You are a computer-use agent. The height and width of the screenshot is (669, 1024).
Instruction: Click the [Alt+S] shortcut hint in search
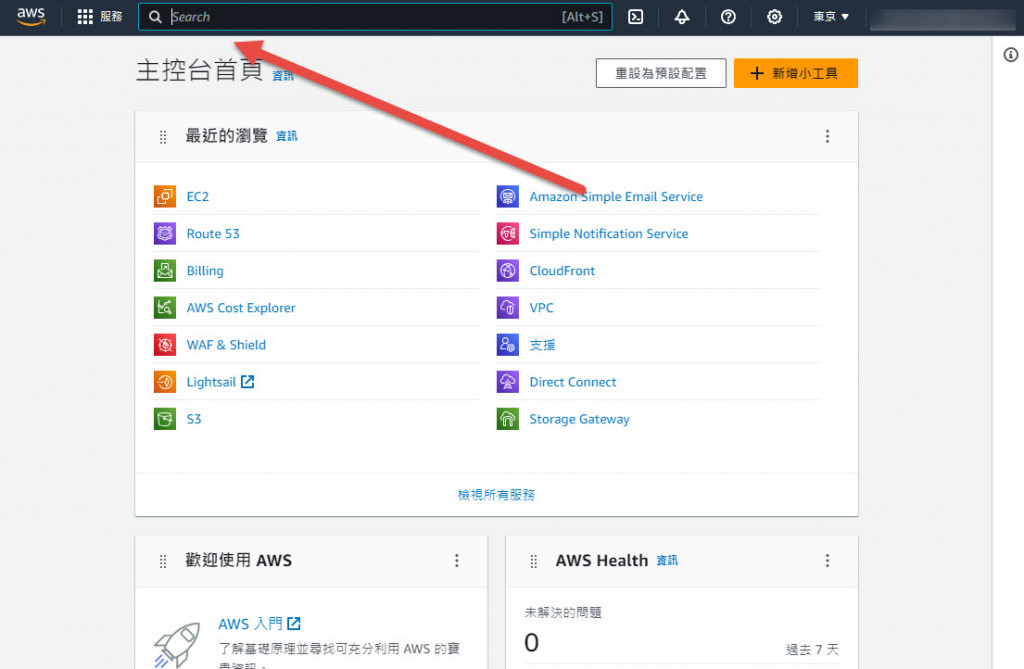(583, 17)
